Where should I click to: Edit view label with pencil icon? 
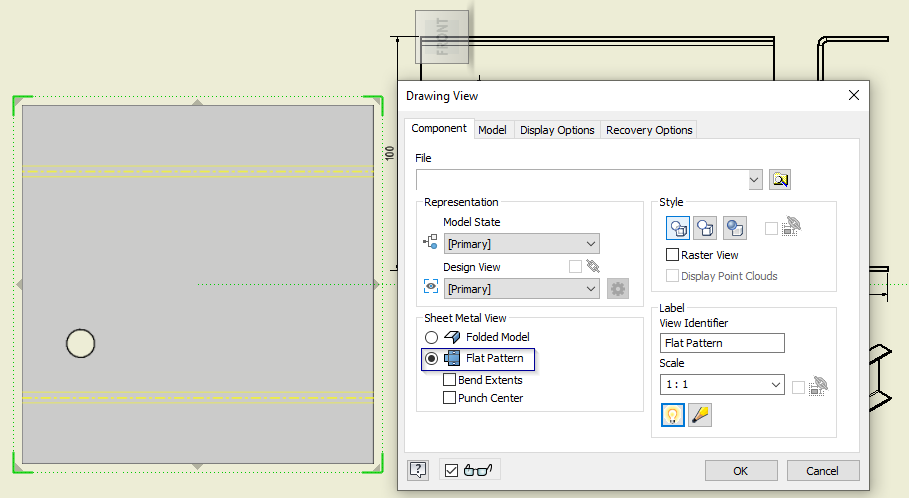pos(700,415)
